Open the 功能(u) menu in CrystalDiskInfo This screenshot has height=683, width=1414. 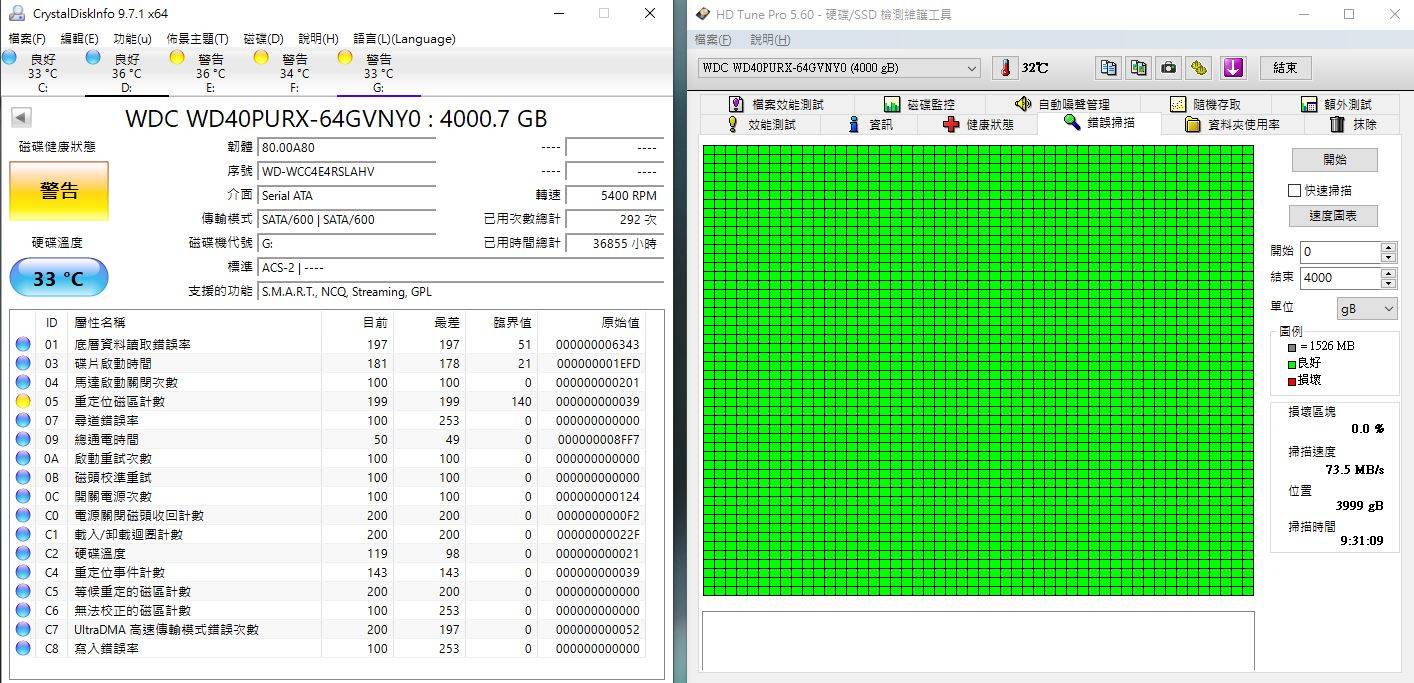coord(133,39)
